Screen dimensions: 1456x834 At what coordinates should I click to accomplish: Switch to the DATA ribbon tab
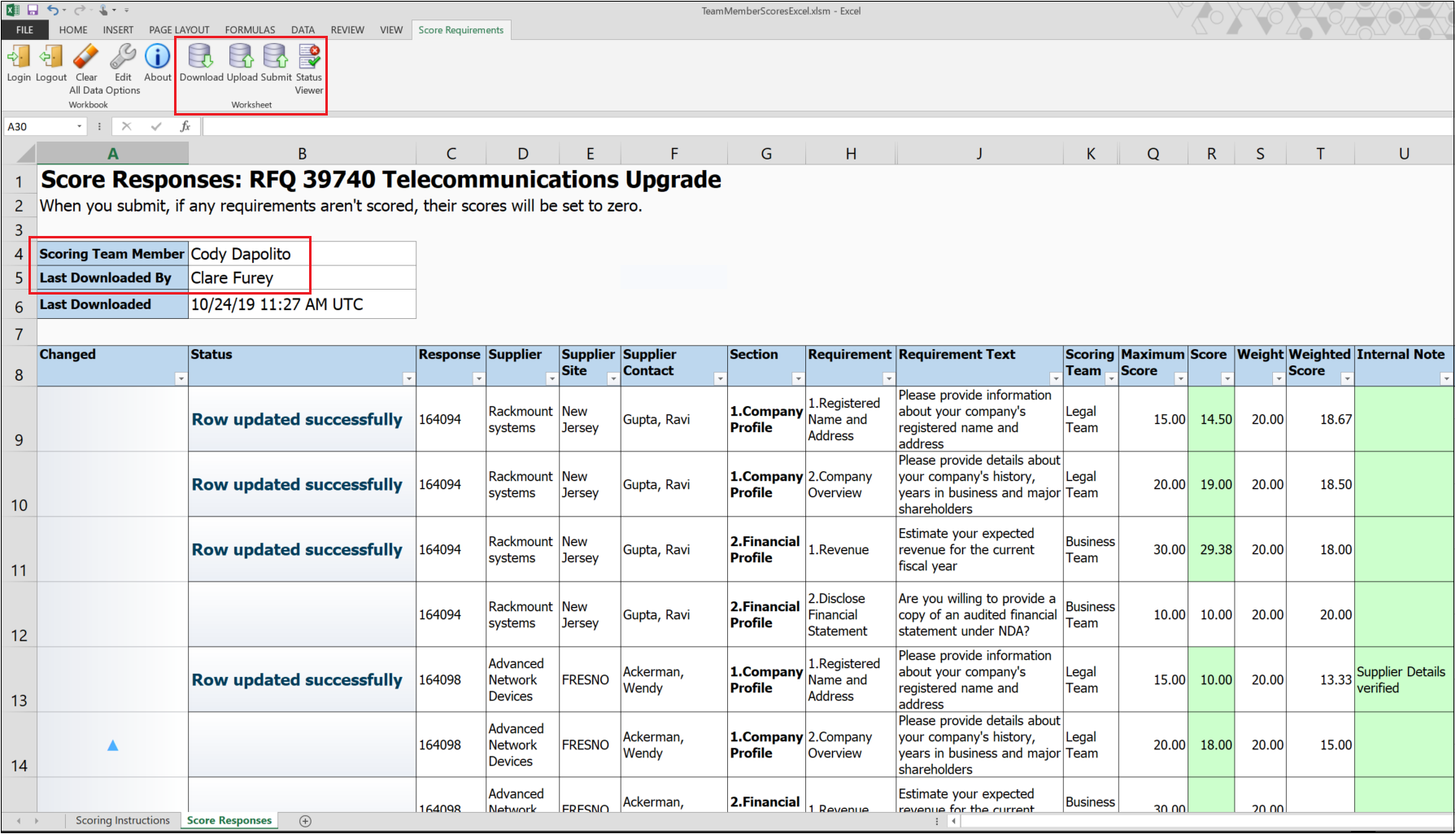point(303,30)
